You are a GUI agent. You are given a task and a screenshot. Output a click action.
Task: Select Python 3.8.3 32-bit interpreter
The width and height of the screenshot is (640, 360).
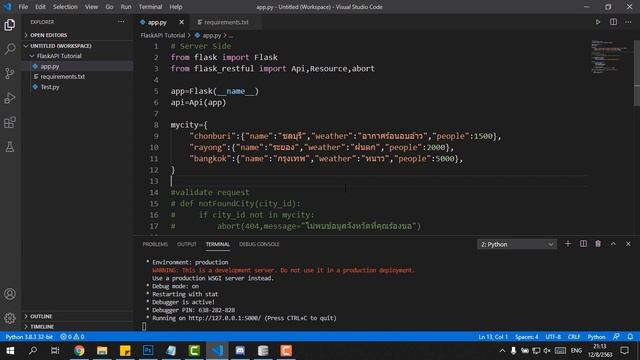point(29,337)
